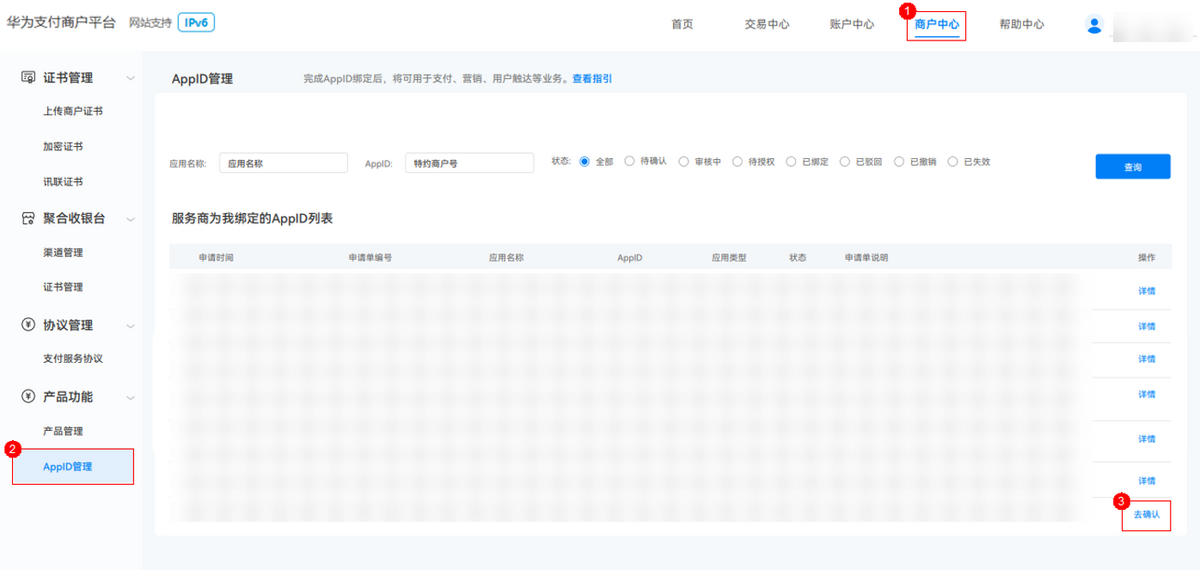Collapse the 聚合收银台 section arrow
1200x570 pixels.
(x=130, y=218)
